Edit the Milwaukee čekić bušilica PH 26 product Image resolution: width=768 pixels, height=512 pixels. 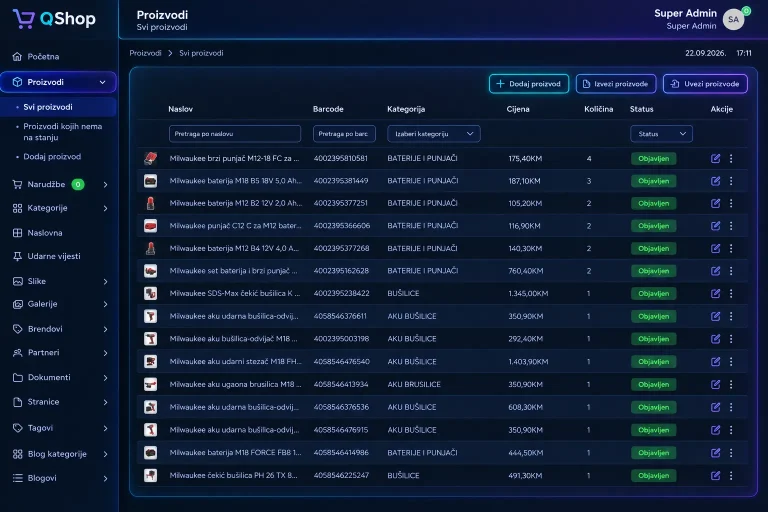click(x=715, y=475)
